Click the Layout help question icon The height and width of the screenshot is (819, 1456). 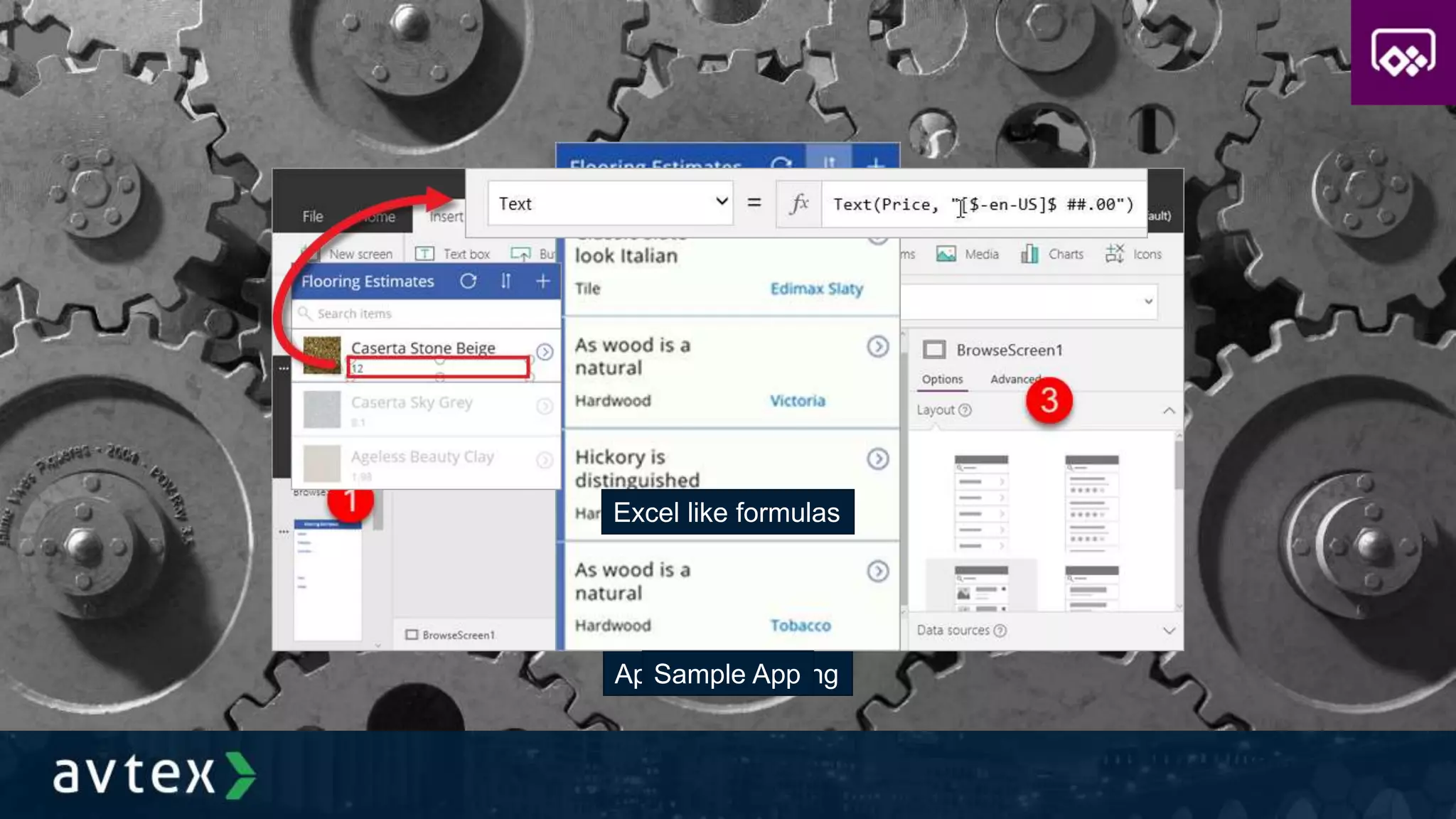[965, 410]
